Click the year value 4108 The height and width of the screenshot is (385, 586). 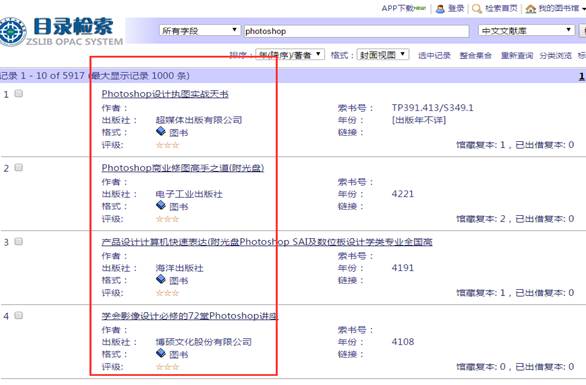(x=403, y=342)
